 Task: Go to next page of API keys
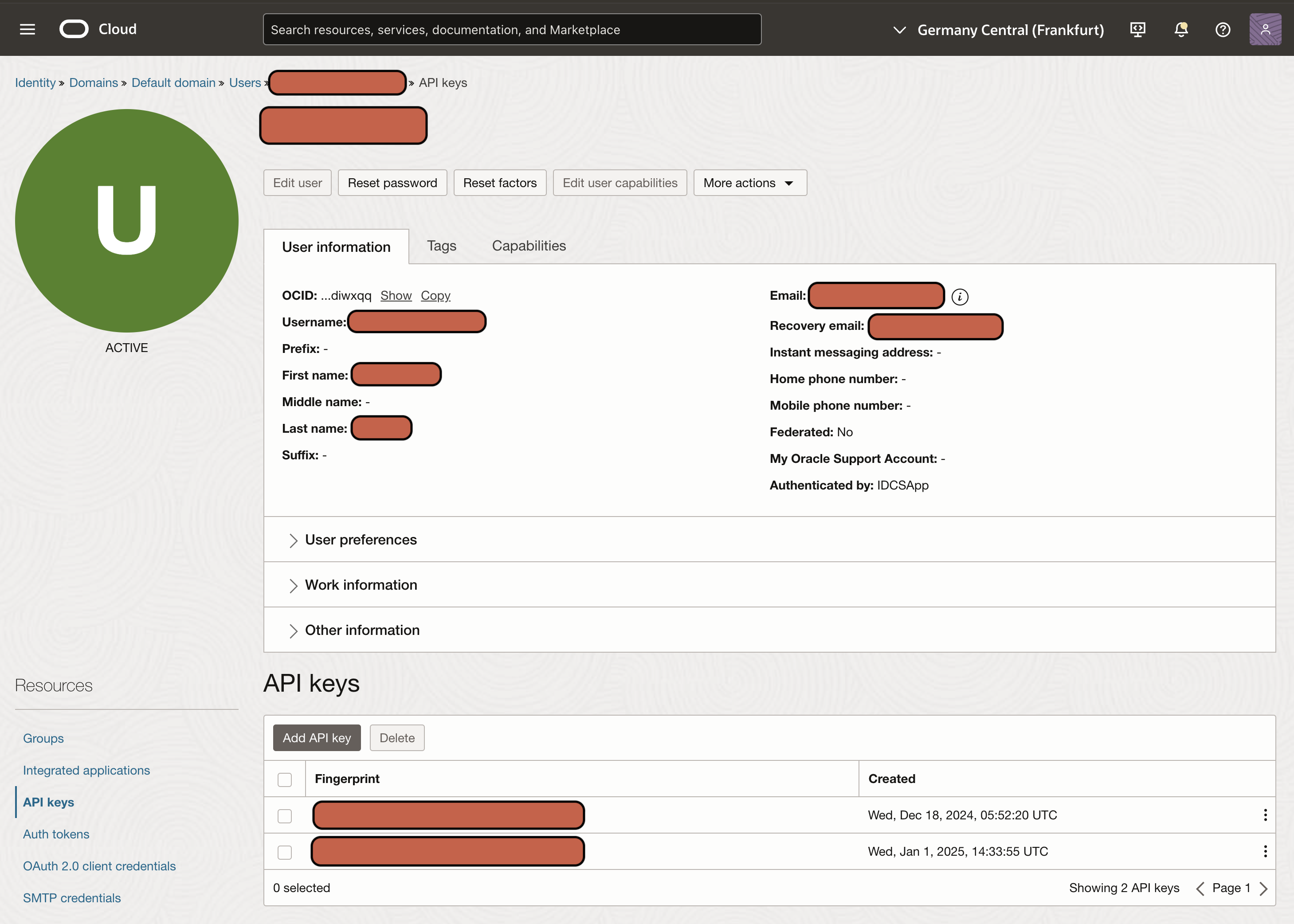[x=1263, y=889]
